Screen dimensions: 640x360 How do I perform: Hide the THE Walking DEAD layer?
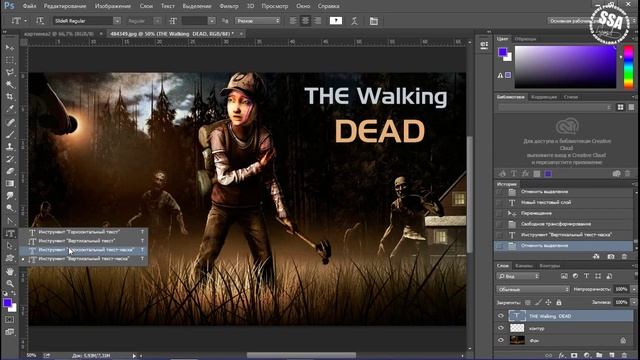(501, 316)
